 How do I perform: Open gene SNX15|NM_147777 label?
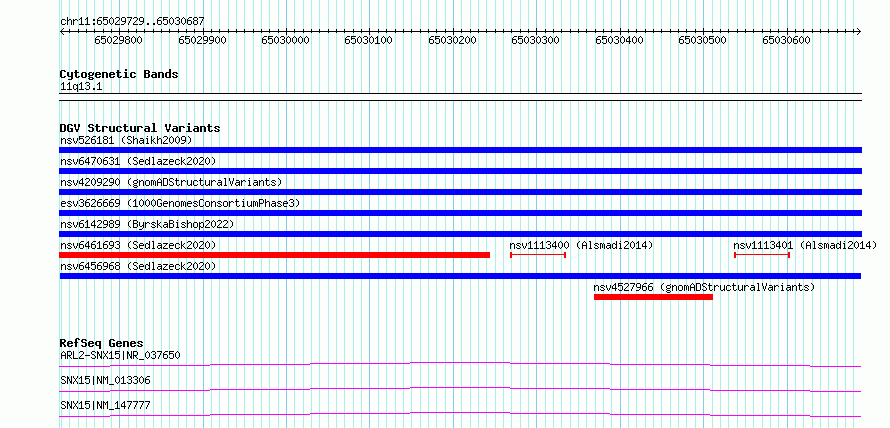click(105, 405)
